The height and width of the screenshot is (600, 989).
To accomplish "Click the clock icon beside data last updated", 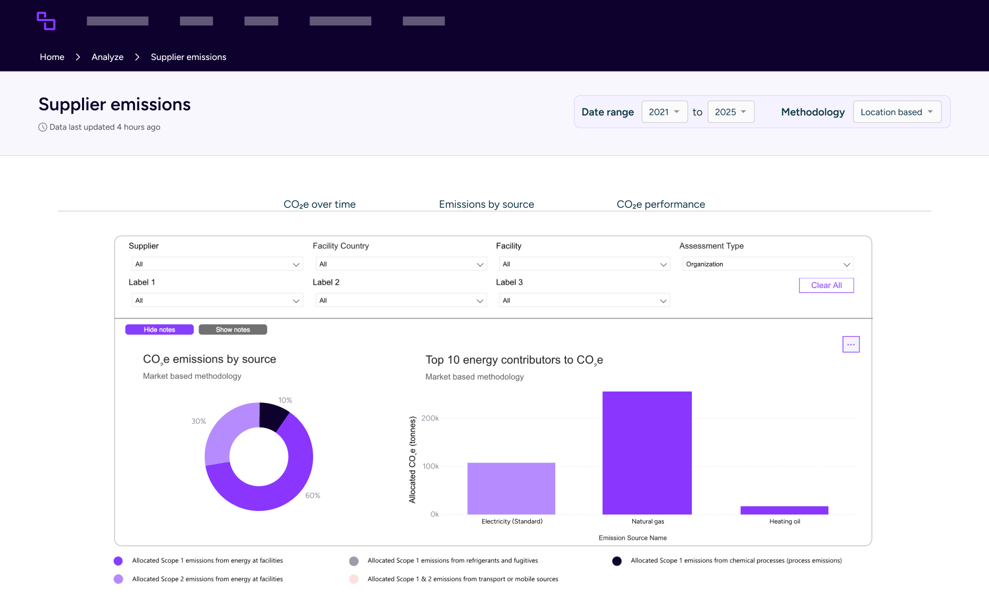I will click(x=43, y=127).
